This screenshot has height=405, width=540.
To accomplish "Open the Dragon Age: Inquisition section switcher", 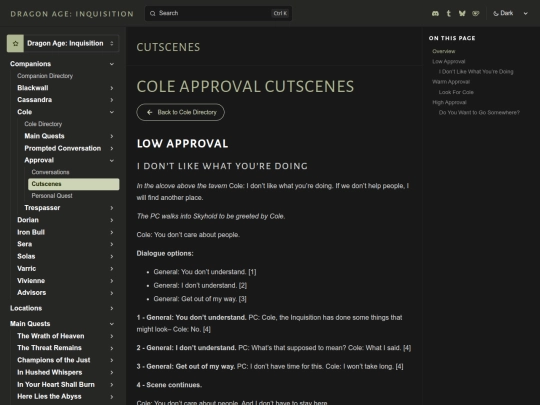I will point(63,43).
